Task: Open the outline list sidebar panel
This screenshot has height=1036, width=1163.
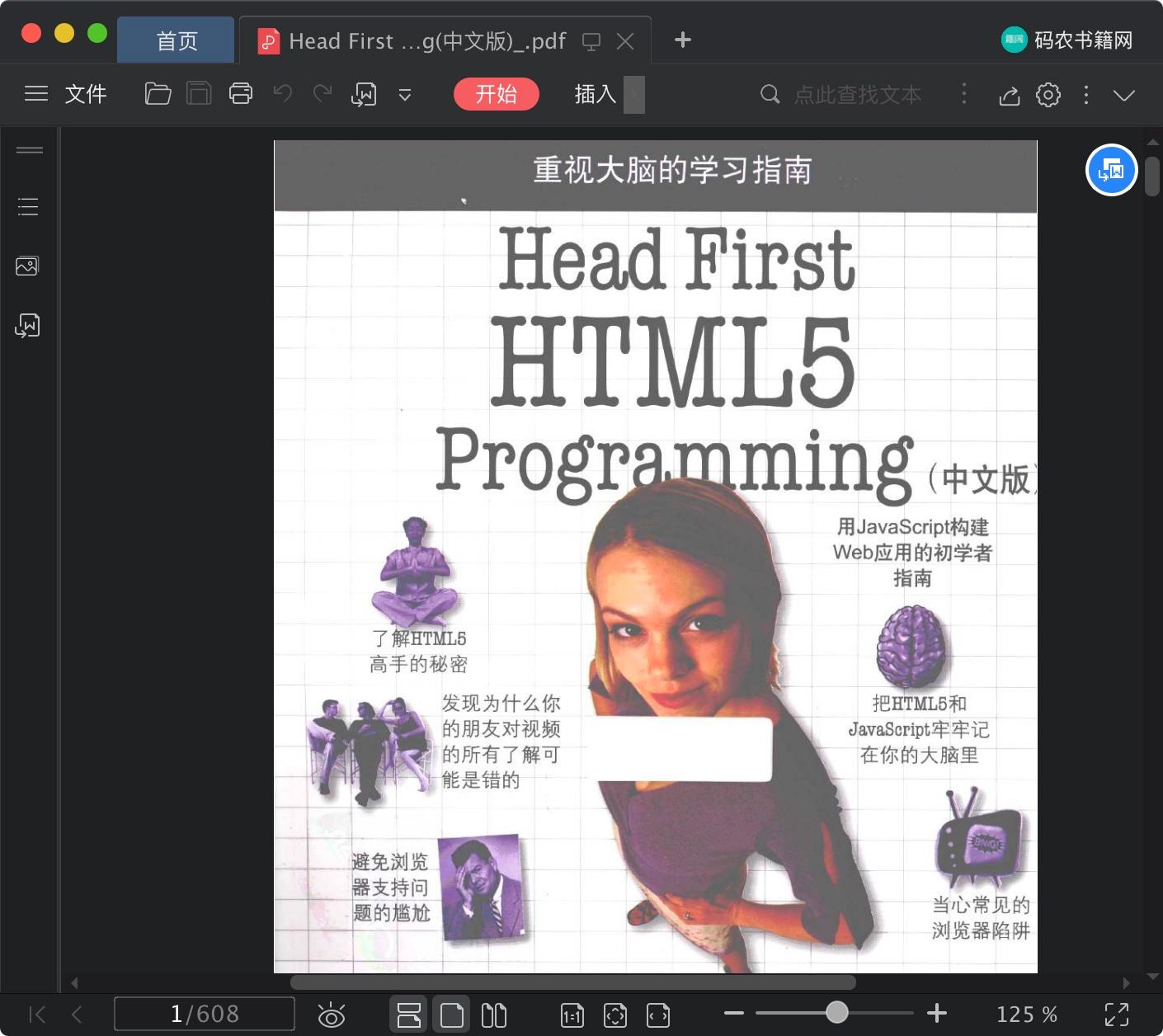Action: coord(28,206)
